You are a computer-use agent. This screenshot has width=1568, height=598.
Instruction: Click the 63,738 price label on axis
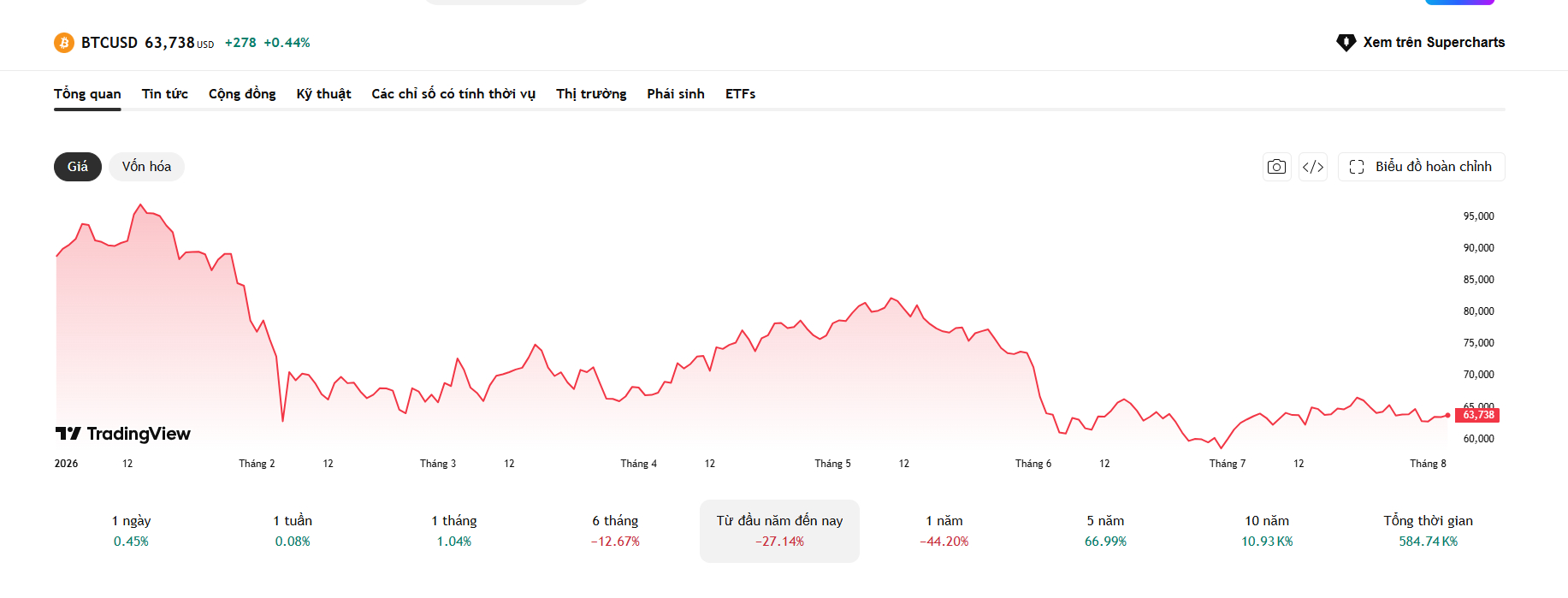(x=1478, y=415)
